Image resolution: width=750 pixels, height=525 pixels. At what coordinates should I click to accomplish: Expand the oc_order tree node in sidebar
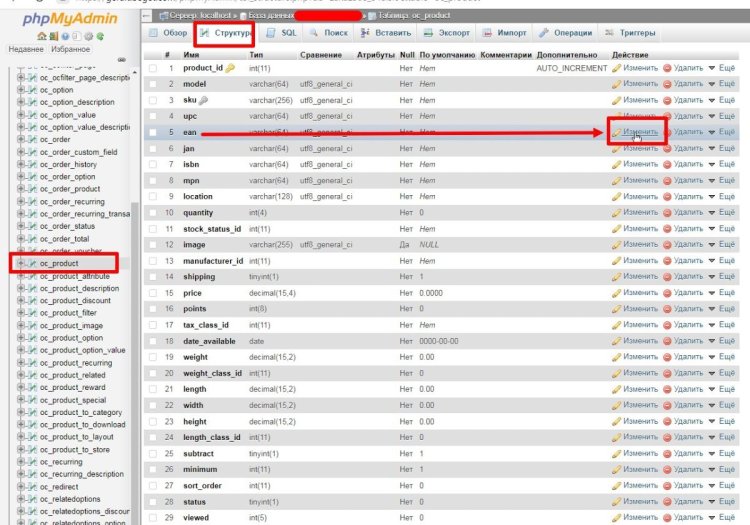tap(21, 140)
